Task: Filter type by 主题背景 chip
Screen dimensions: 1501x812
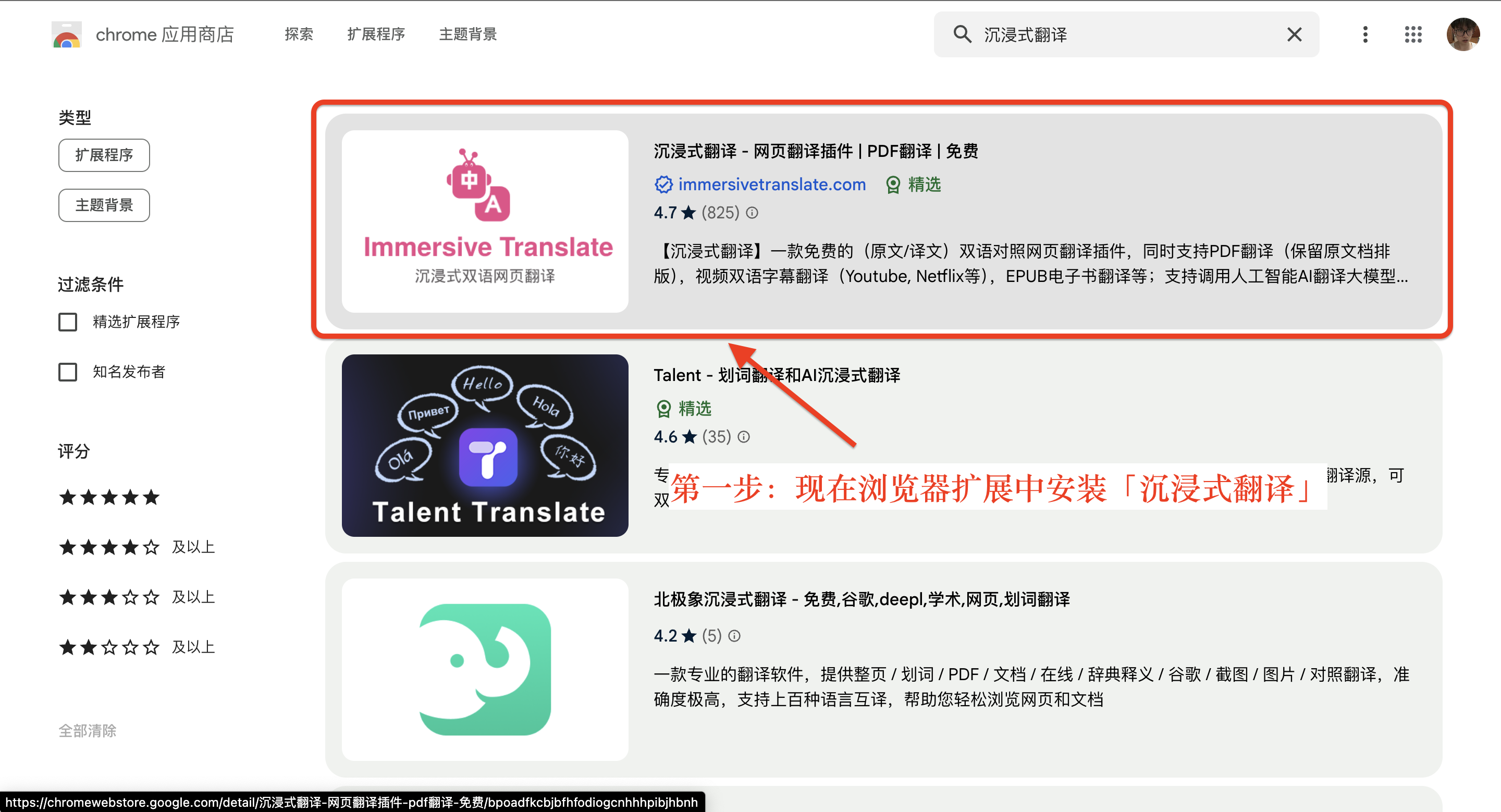Action: [104, 205]
